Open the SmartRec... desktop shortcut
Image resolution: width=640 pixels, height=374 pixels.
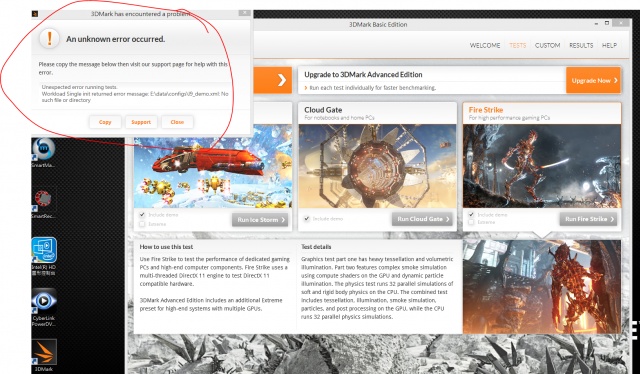click(x=43, y=204)
